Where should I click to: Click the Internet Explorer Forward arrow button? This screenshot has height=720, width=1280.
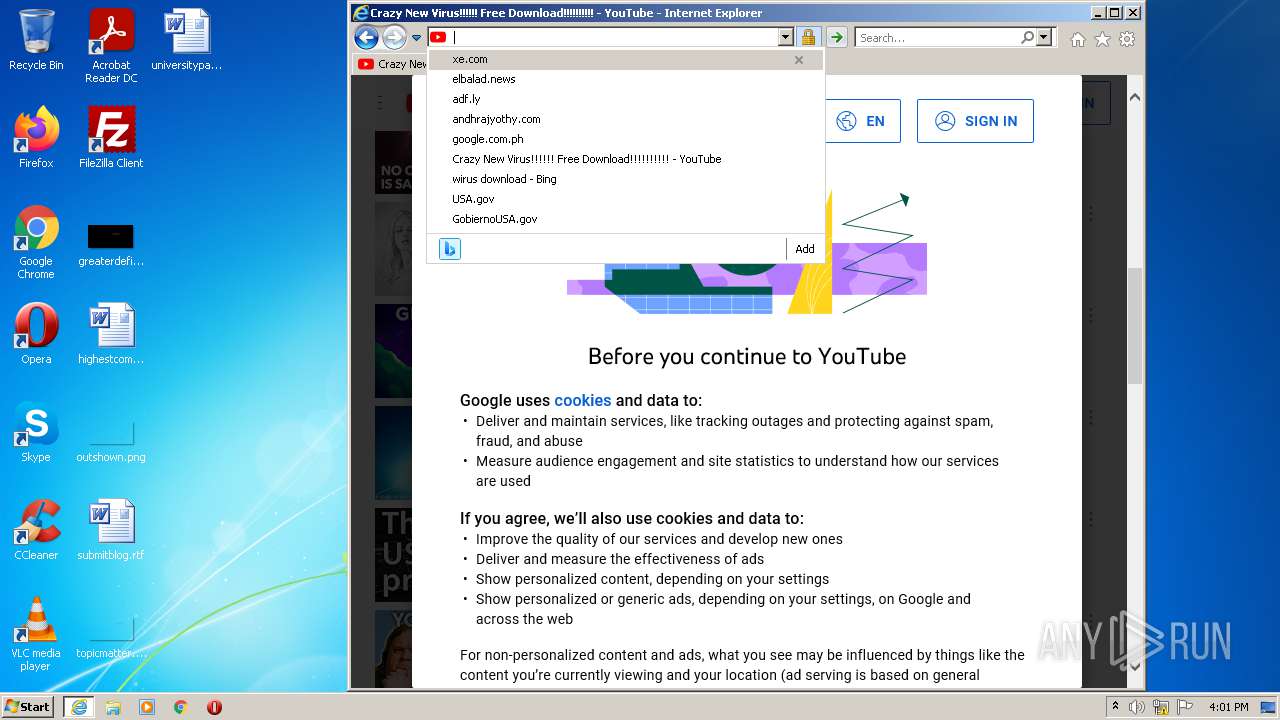pyautogui.click(x=394, y=38)
